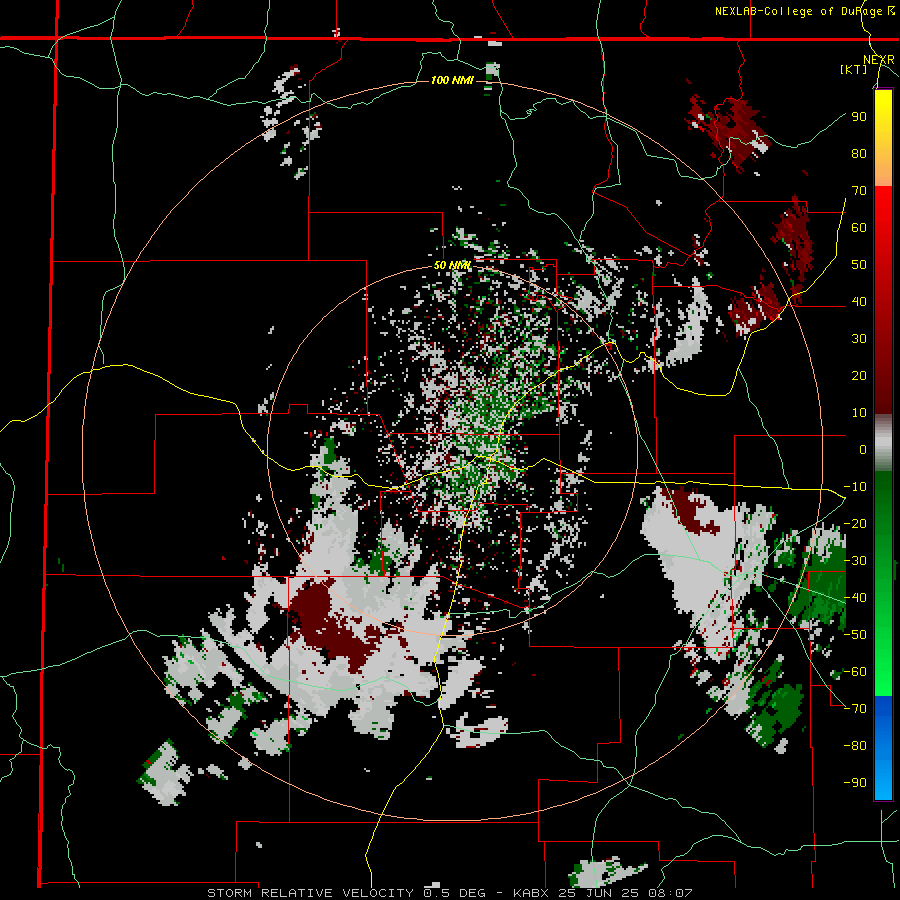This screenshot has height=900, width=900.
Task: Click the -60 knot legend value
Action: pos(855,672)
